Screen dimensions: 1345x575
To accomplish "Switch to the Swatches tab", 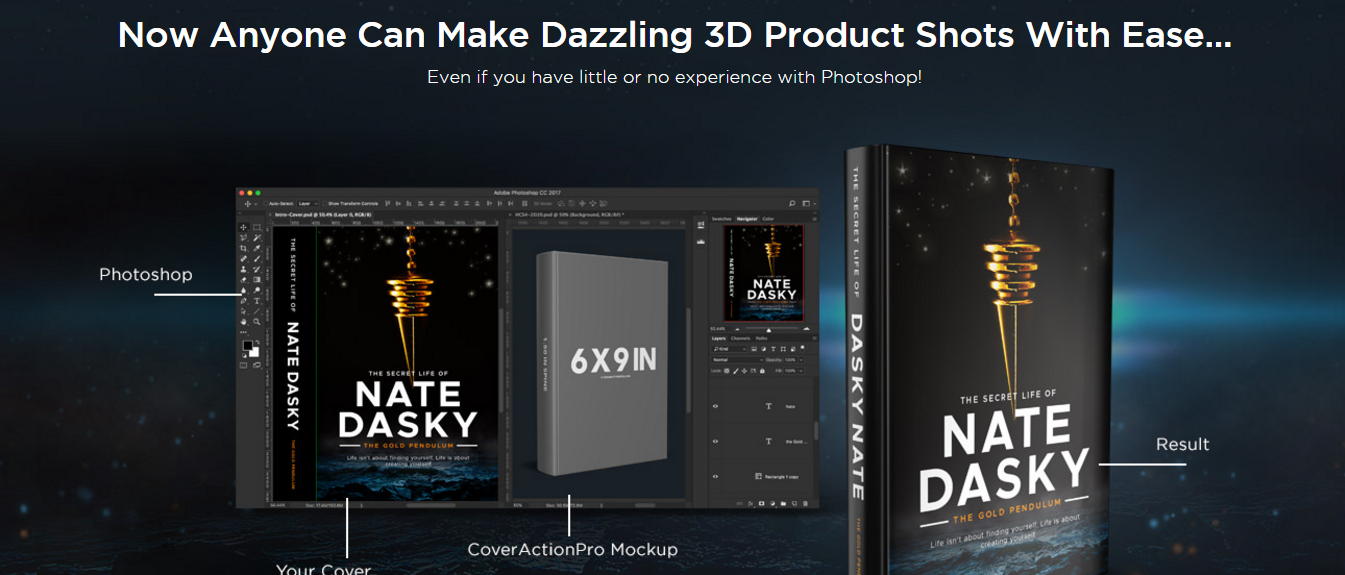I will coord(721,219).
